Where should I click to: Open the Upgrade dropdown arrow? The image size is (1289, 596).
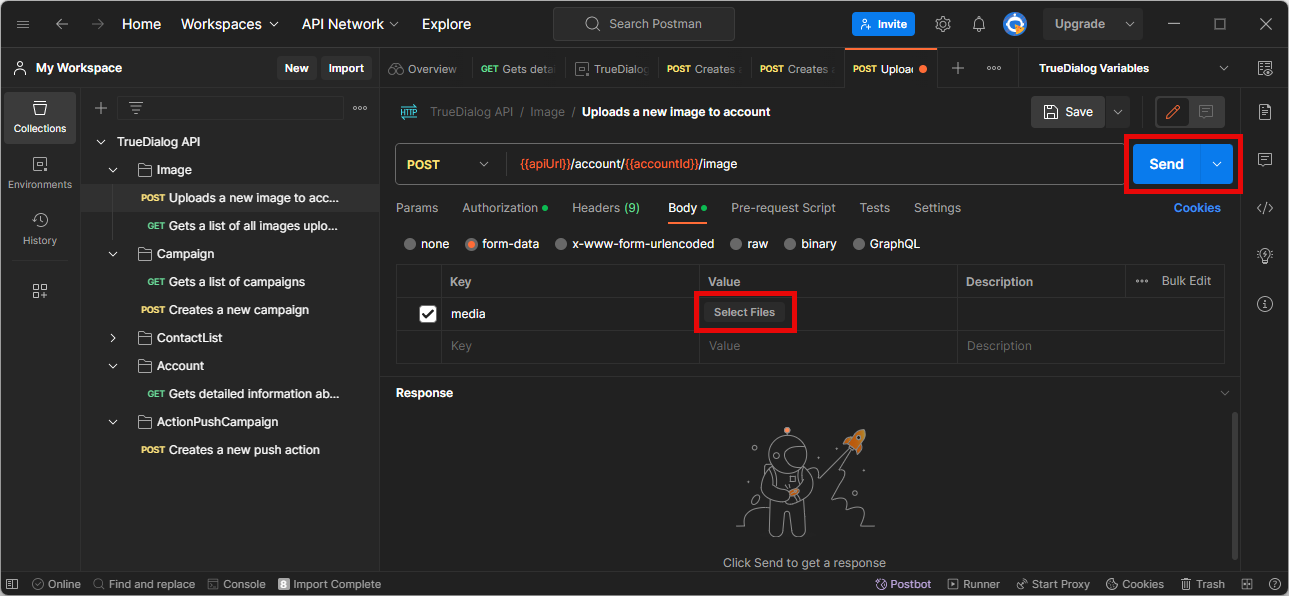click(x=1130, y=24)
